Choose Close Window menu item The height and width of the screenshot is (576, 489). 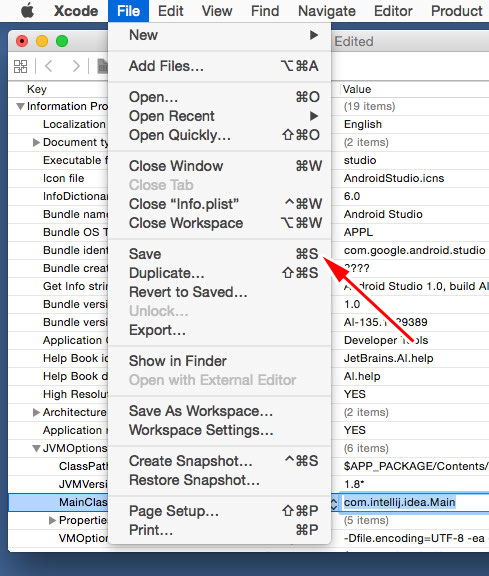coord(220,166)
